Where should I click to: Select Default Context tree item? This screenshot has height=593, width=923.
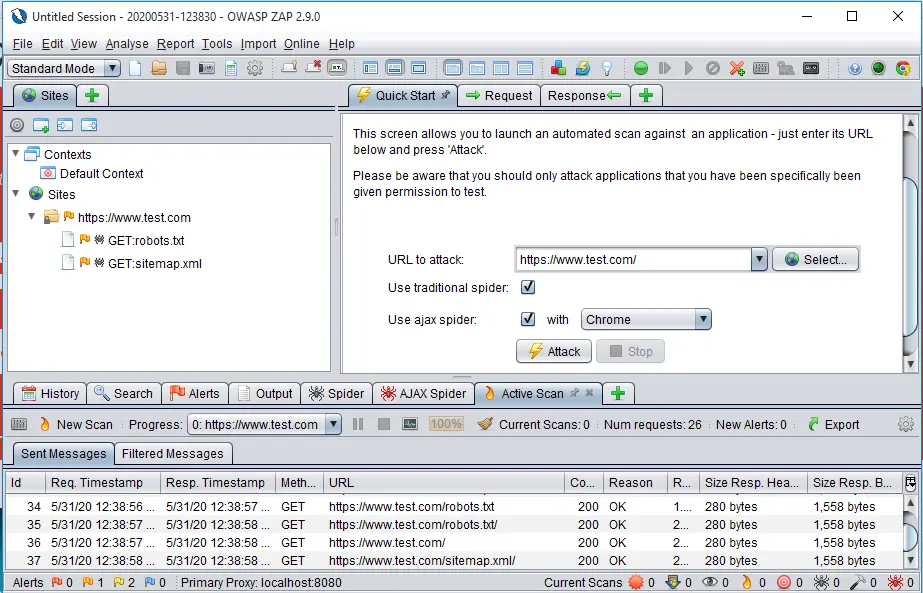101,173
